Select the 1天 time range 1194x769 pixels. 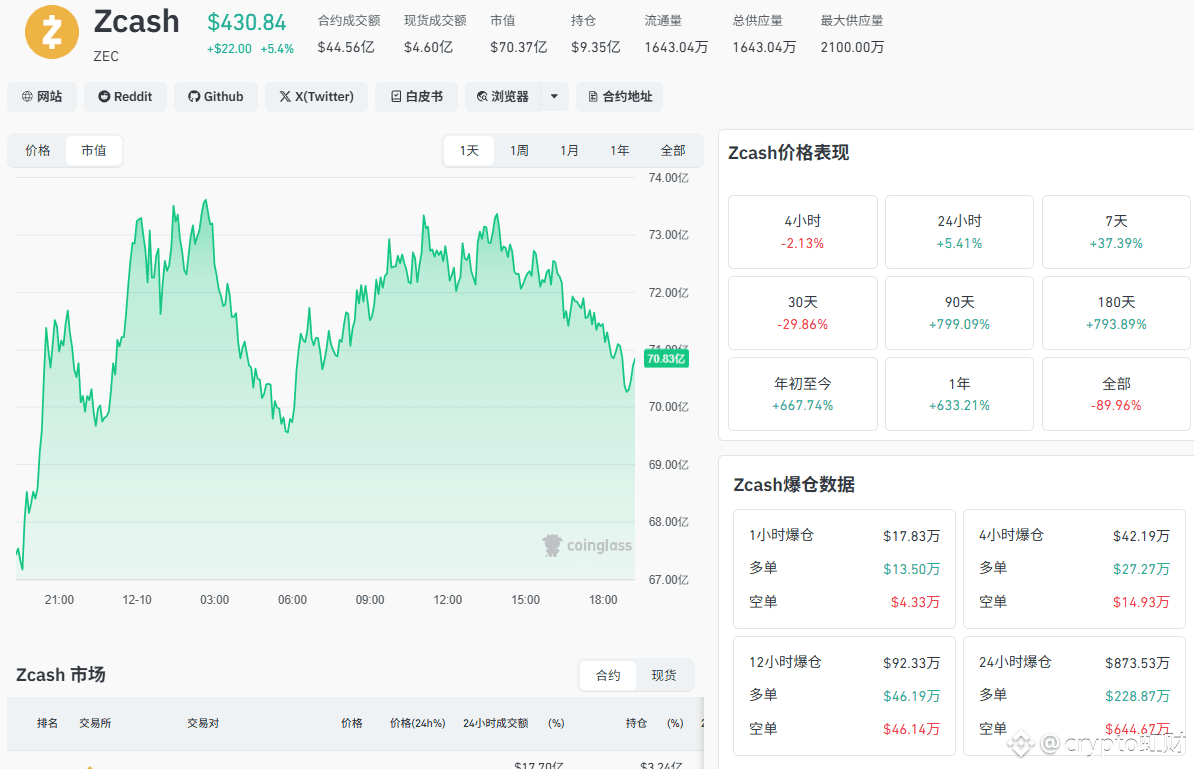click(469, 151)
